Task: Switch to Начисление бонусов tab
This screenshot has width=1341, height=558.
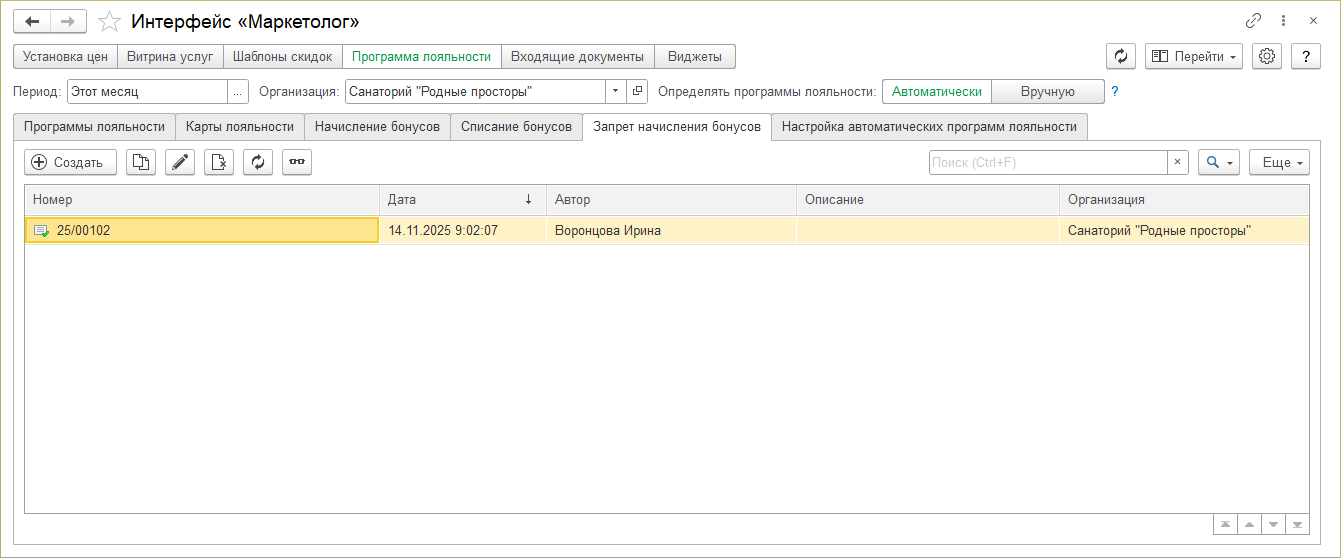Action: 377,127
